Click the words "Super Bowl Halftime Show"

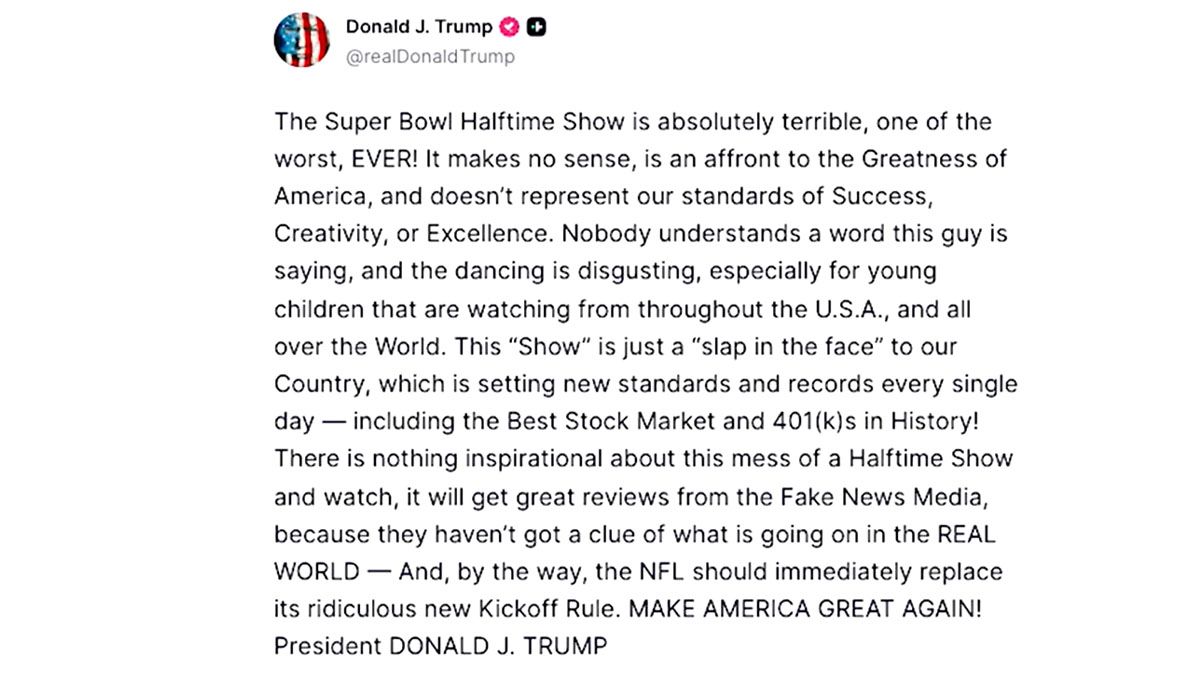pyautogui.click(x=426, y=123)
